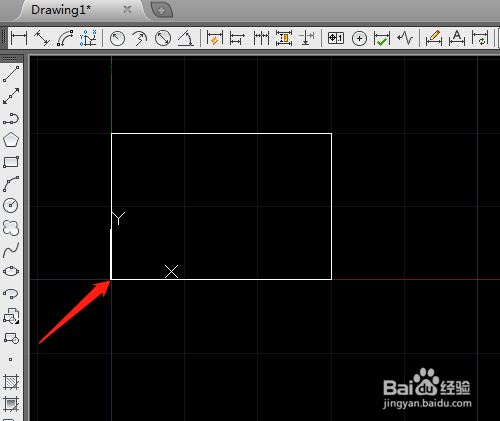Select the Aligned dimension tool
This screenshot has height=421, width=500.
[42, 38]
